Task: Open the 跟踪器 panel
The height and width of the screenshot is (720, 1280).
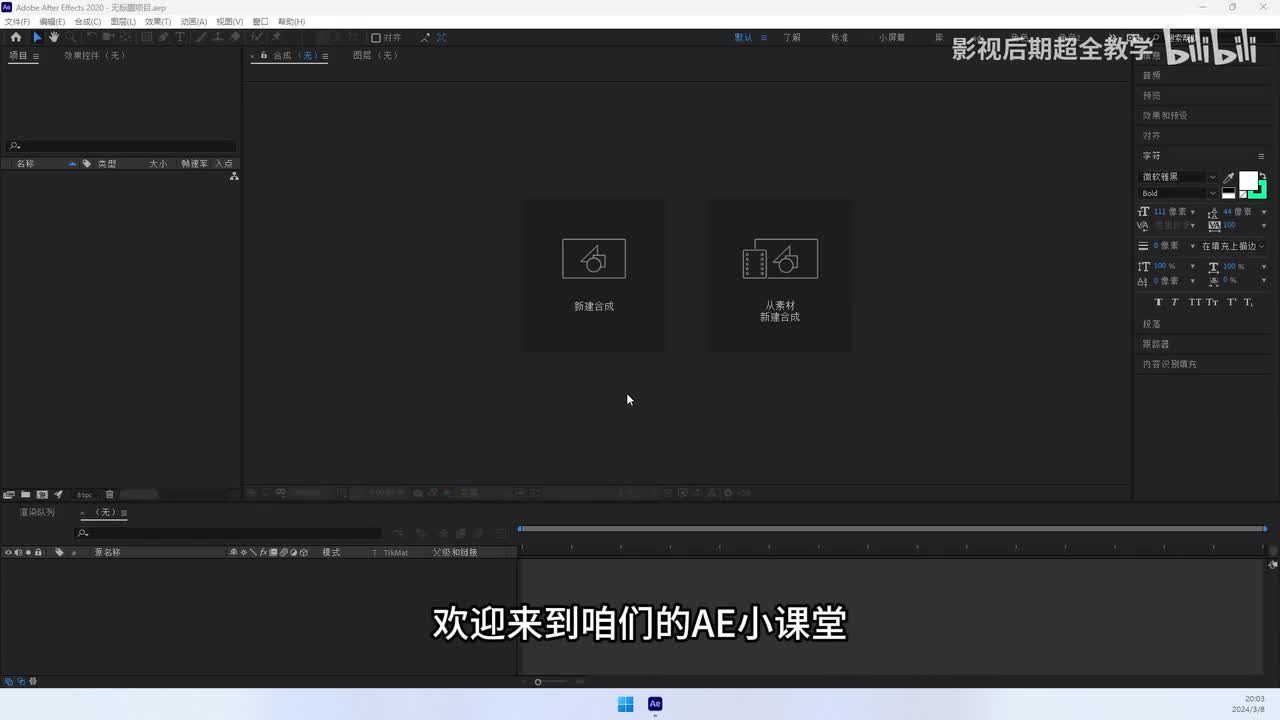Action: 1156,344
